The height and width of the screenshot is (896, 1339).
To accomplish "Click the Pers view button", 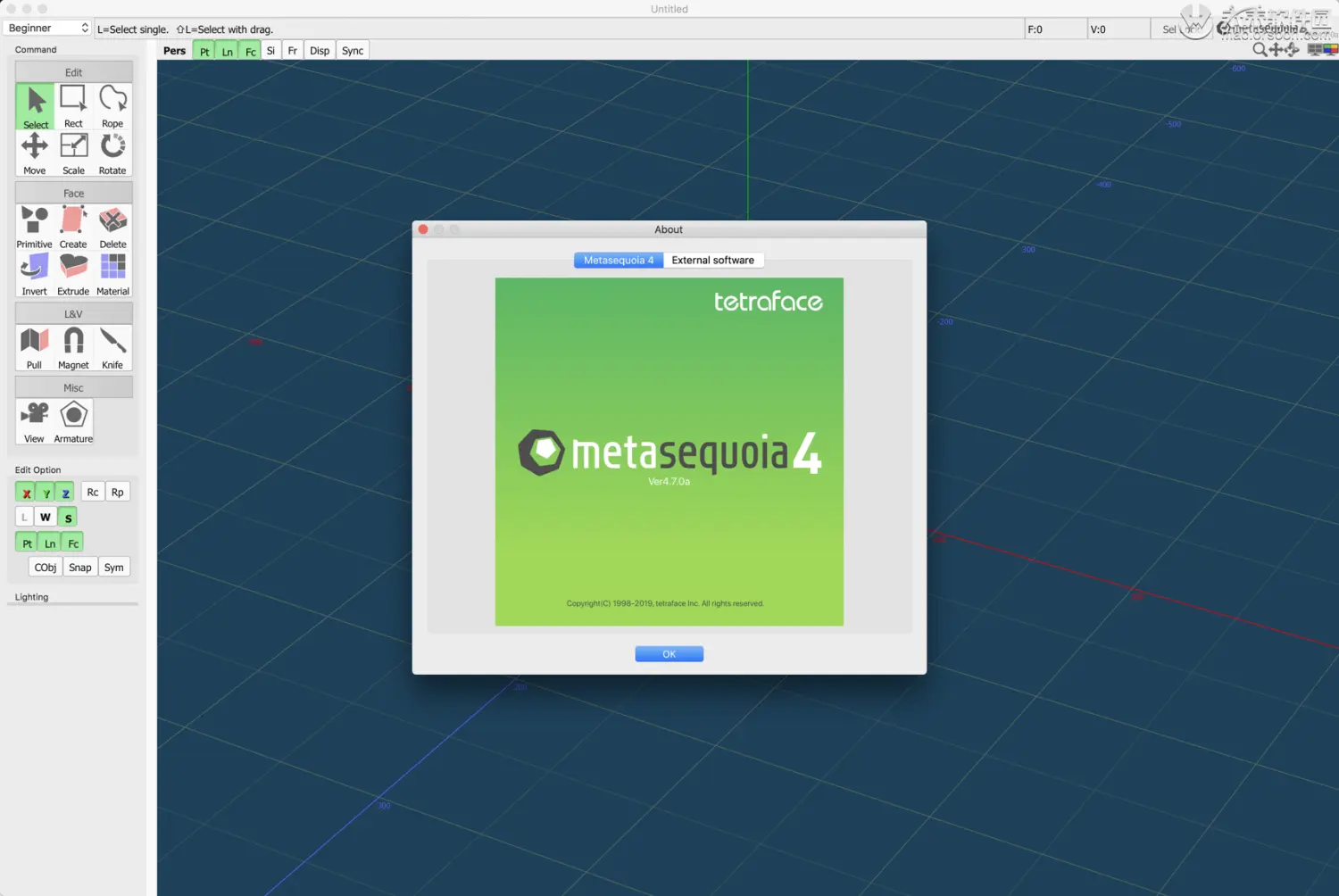I will (x=175, y=51).
